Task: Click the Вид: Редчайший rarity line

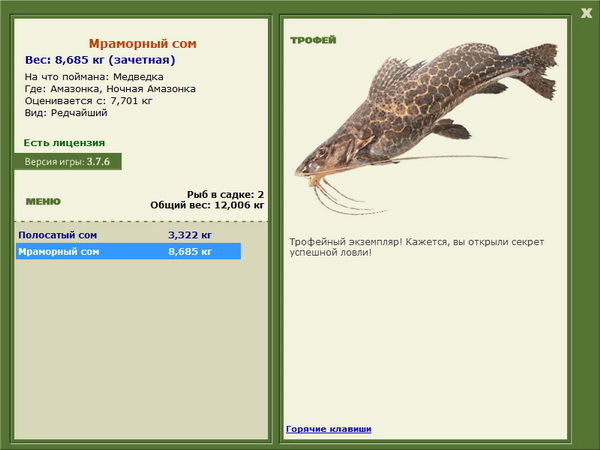Action: click(x=66, y=113)
